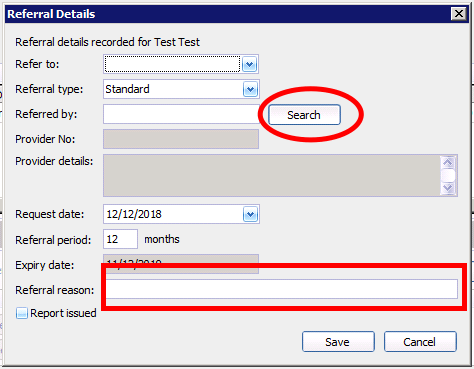Expand the Referral type dropdown arrow
This screenshot has height=369, width=474.
point(250,89)
